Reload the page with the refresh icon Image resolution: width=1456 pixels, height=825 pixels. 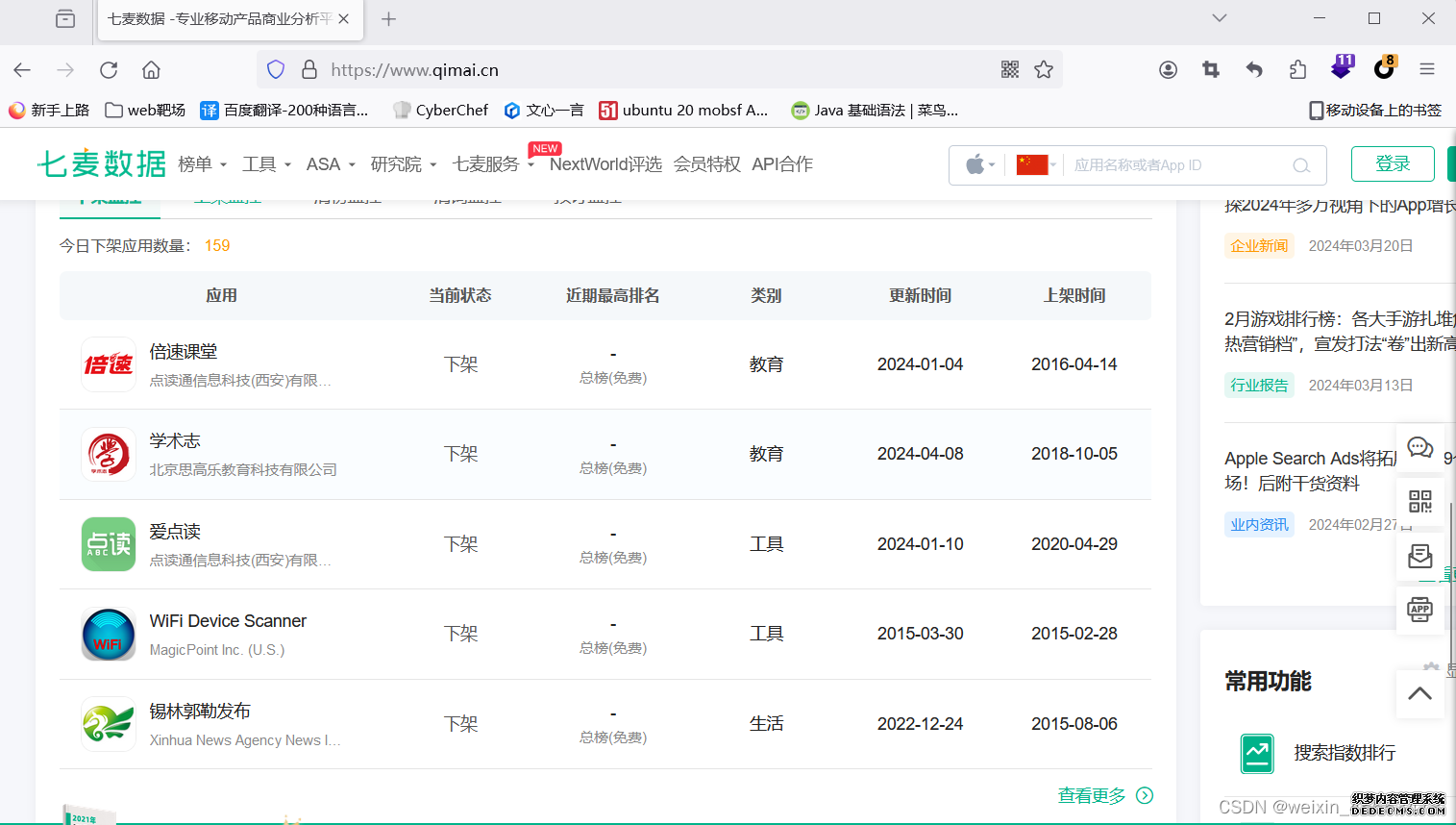[109, 69]
